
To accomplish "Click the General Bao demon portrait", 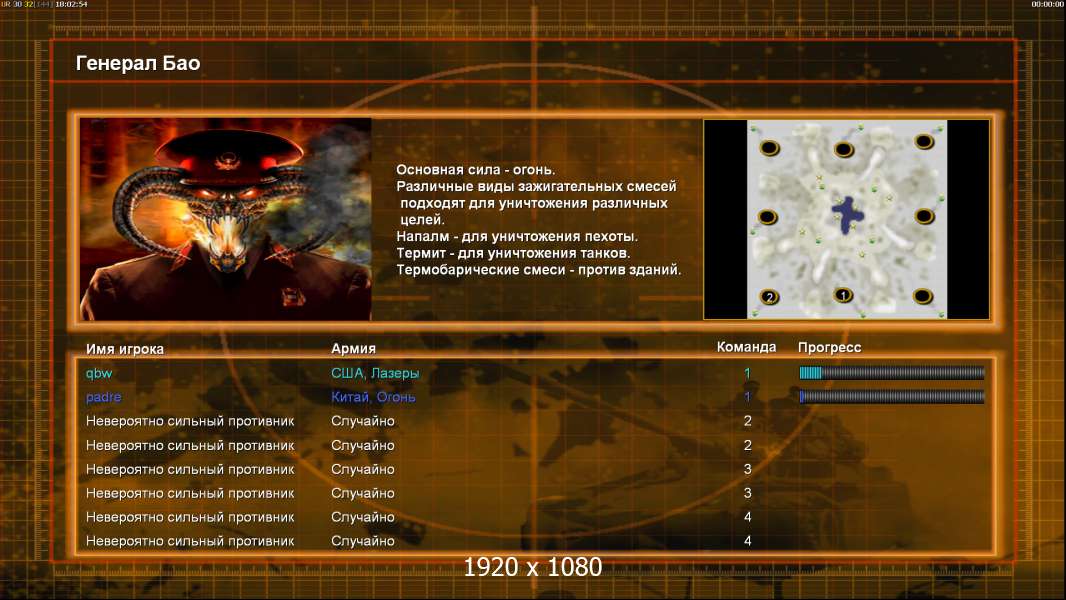I will pyautogui.click(x=226, y=219).
